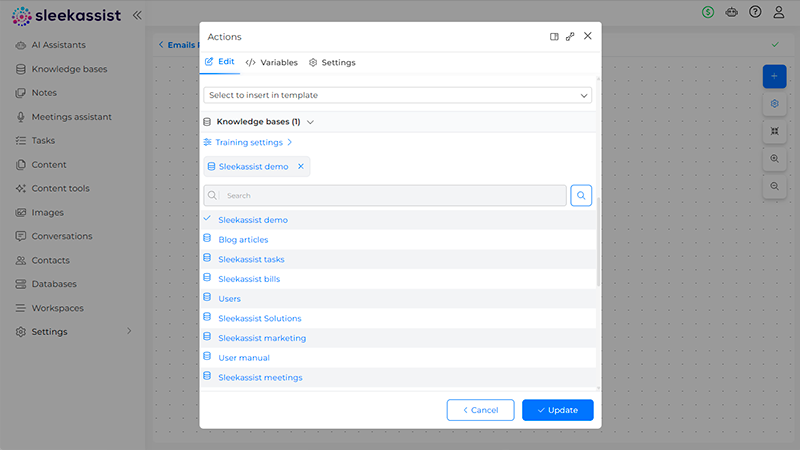Collapse the sidebar with the double chevron
800x450 pixels.
[x=137, y=15]
